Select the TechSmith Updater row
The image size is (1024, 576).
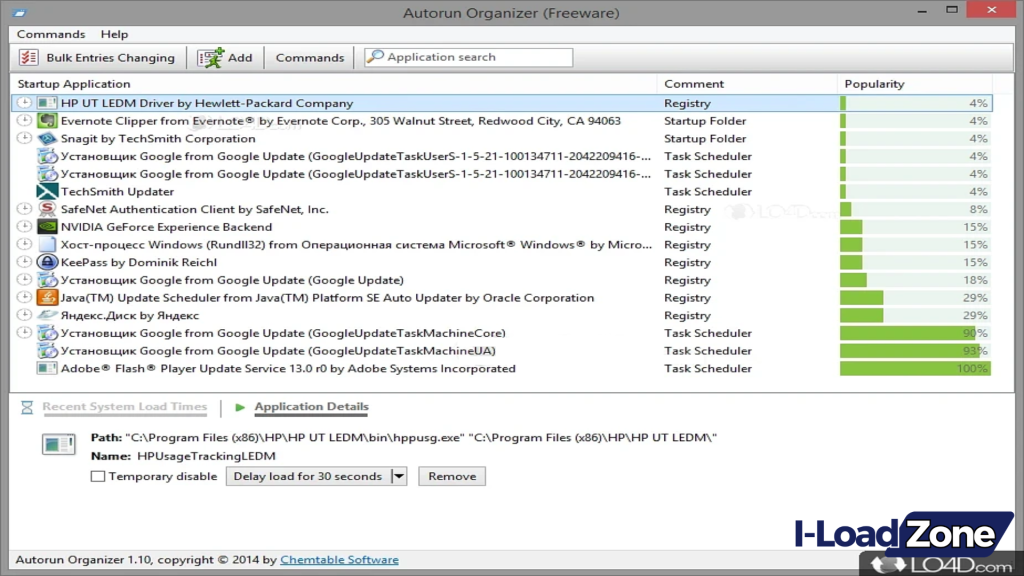click(x=502, y=191)
